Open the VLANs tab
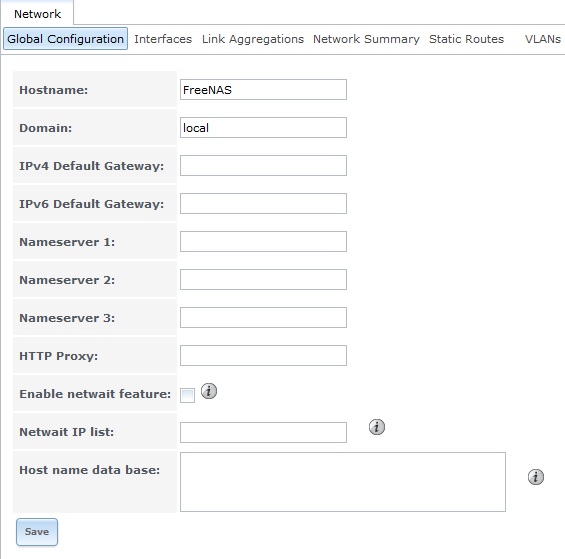This screenshot has height=559, width=565. 542,39
